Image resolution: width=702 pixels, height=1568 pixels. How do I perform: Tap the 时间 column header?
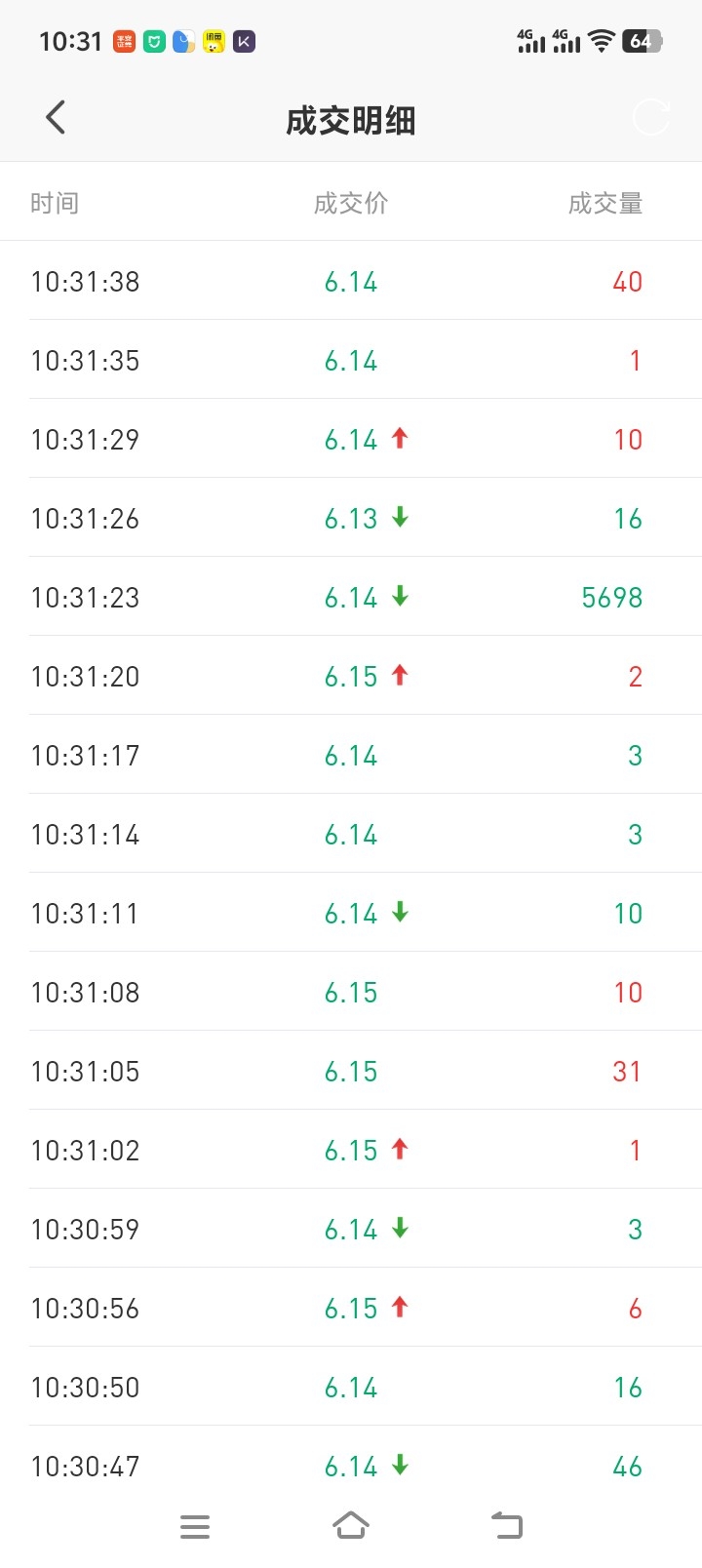tap(55, 203)
